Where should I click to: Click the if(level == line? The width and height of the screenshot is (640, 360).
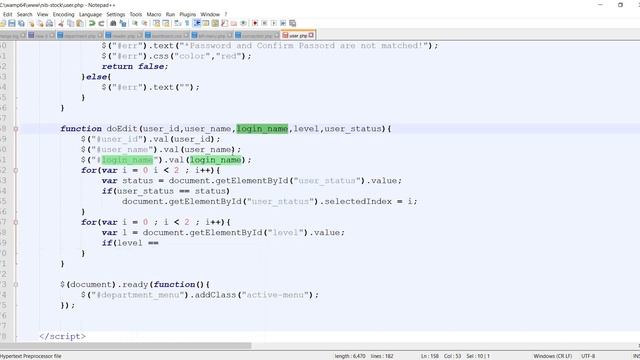tap(130, 243)
